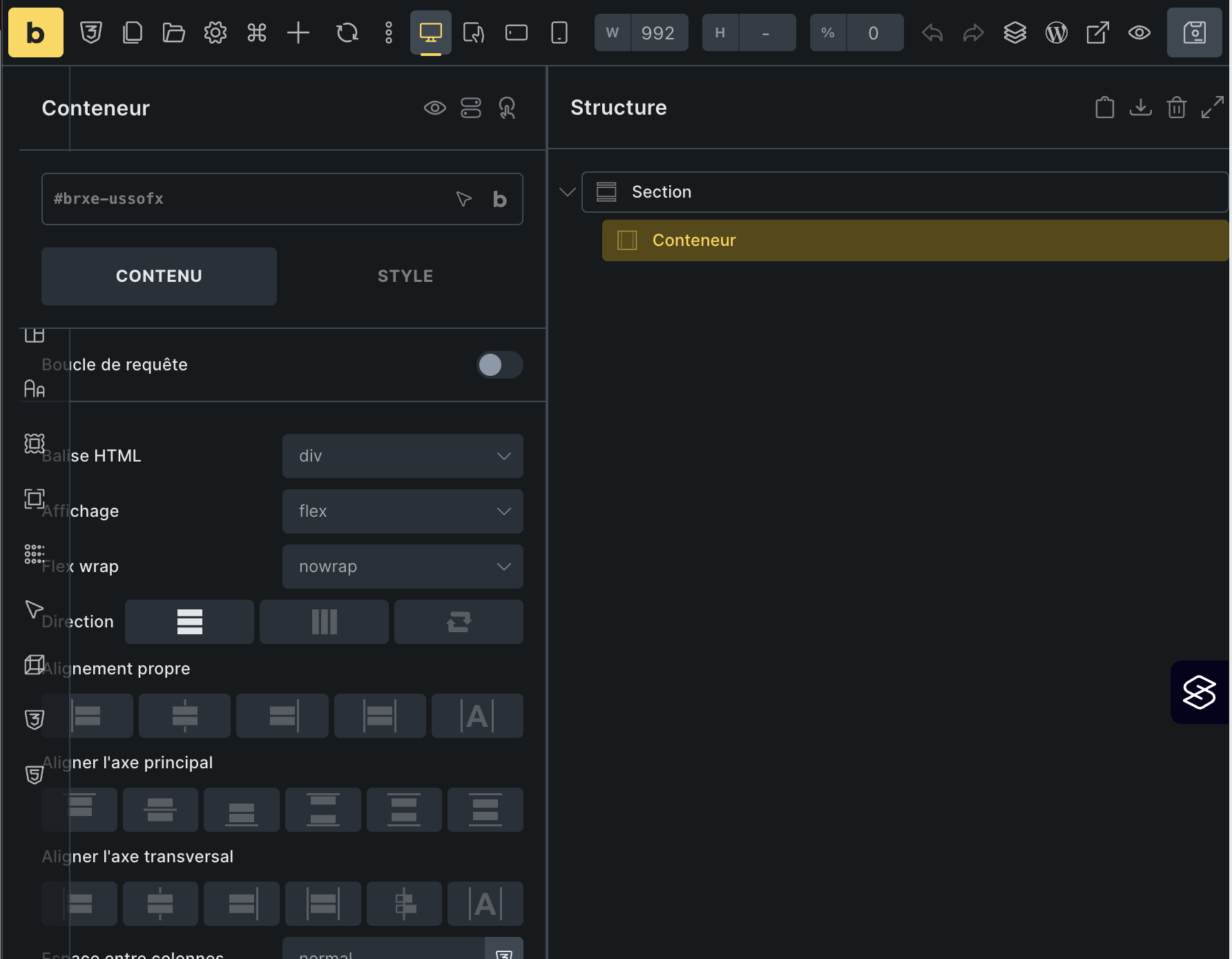Open the Settings gear icon

click(215, 32)
